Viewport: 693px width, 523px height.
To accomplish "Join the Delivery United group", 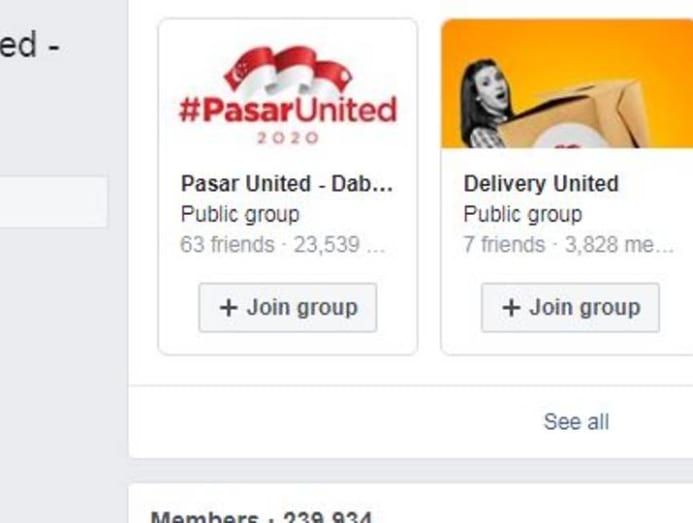I will click(x=570, y=308).
